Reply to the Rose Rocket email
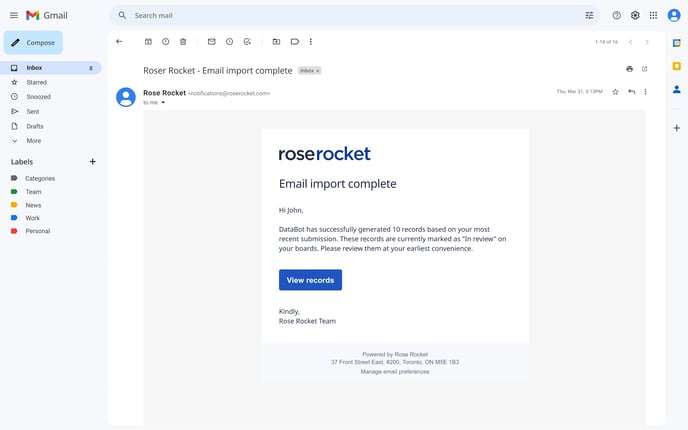688x430 pixels. coord(631,92)
